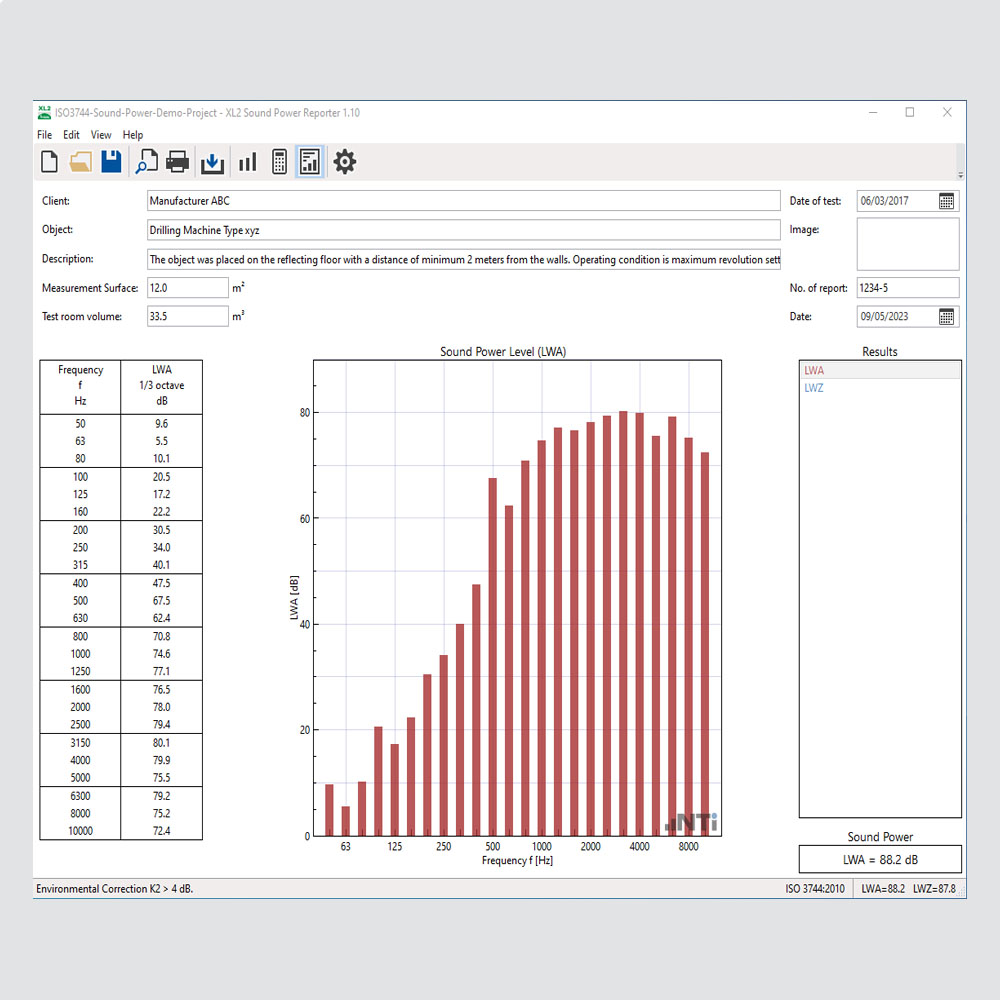Create a new project with the blank page icon

coord(49,161)
